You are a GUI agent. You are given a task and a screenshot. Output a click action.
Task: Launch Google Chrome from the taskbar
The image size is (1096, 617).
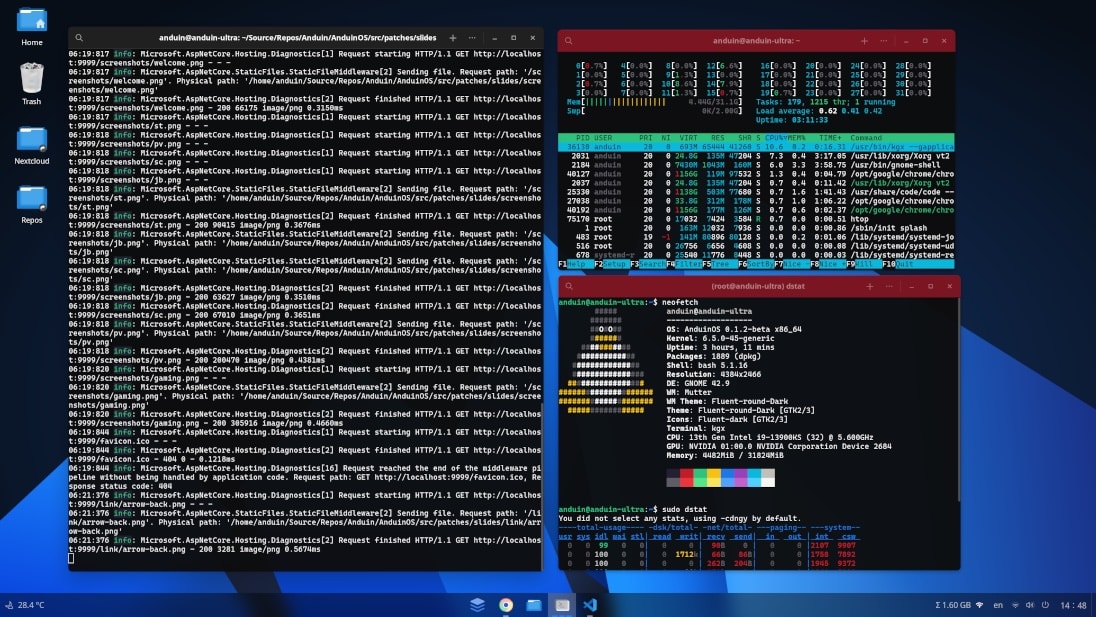[504, 605]
